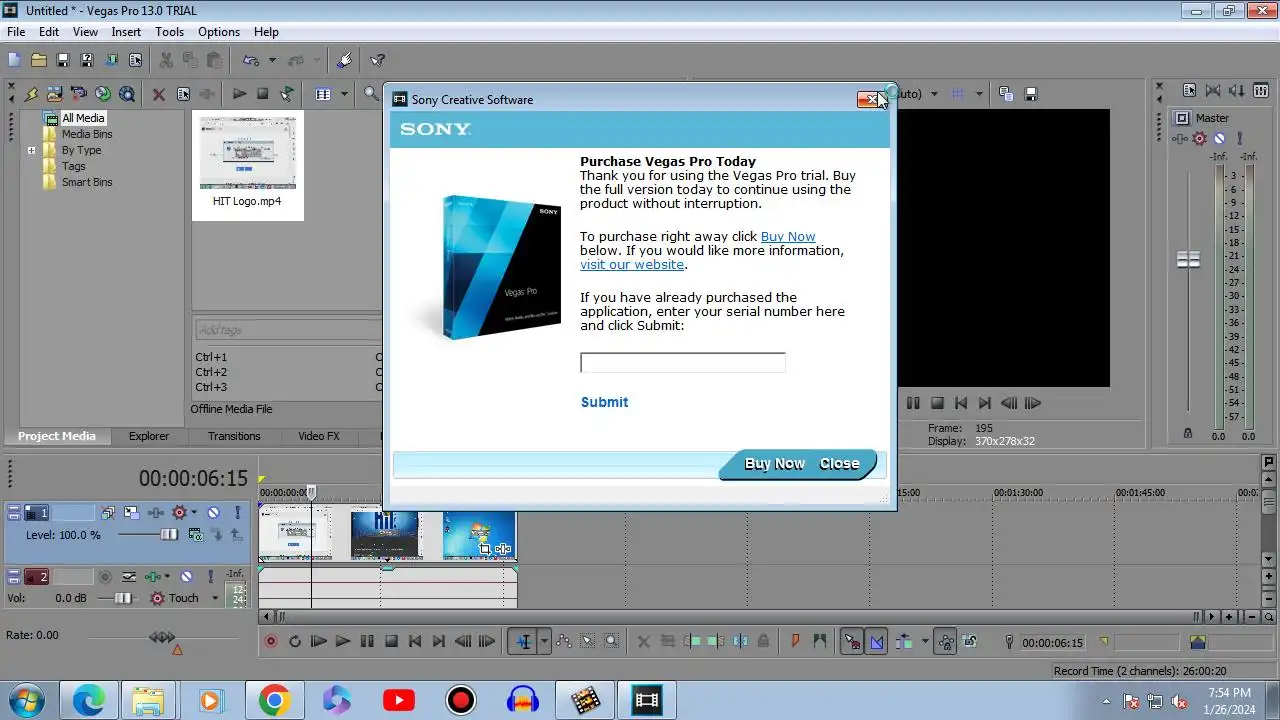Image resolution: width=1280 pixels, height=720 pixels.
Task: Select the All Media bin
Action: (x=82, y=118)
